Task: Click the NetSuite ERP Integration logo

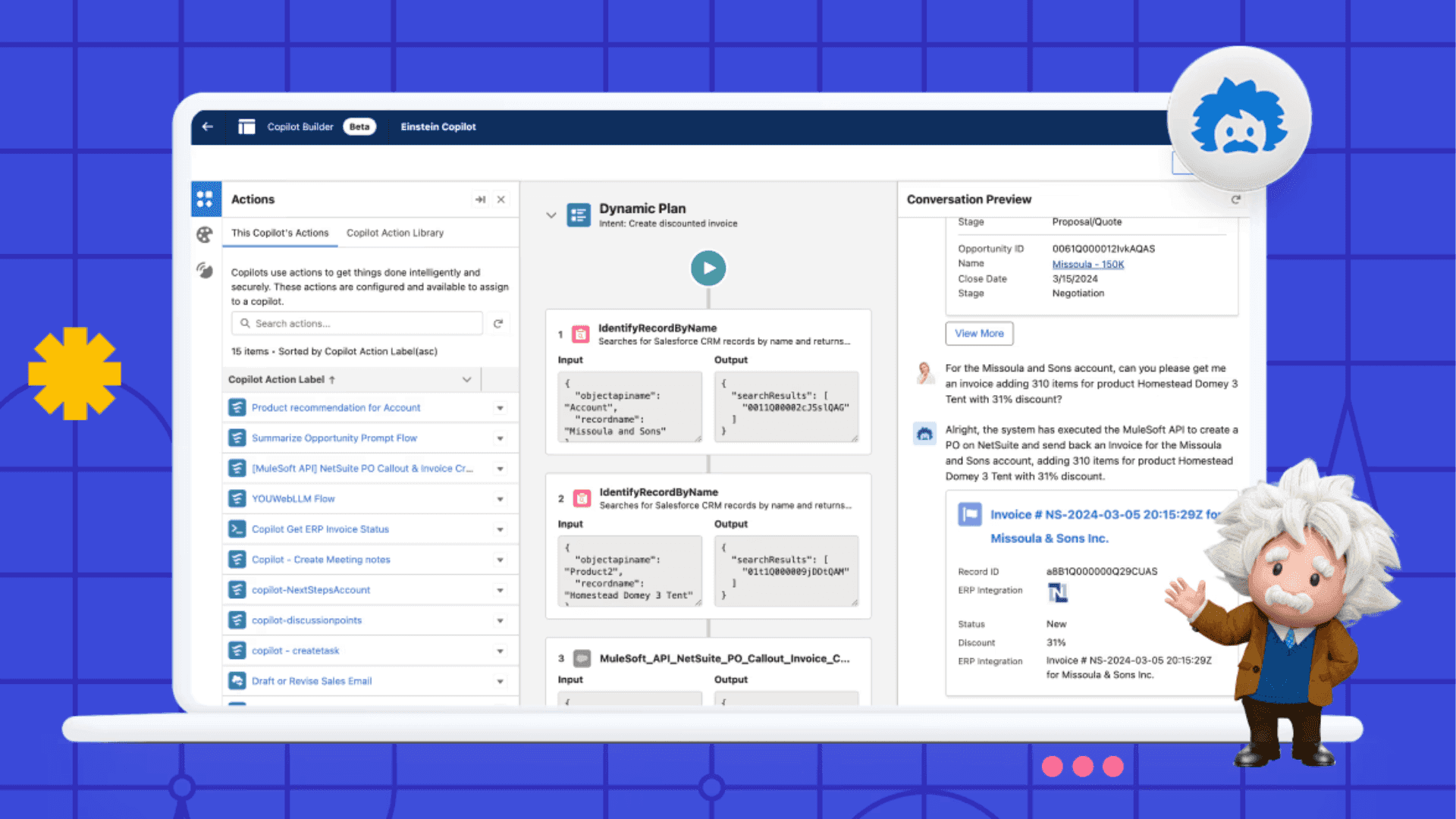Action: pos(1057,592)
